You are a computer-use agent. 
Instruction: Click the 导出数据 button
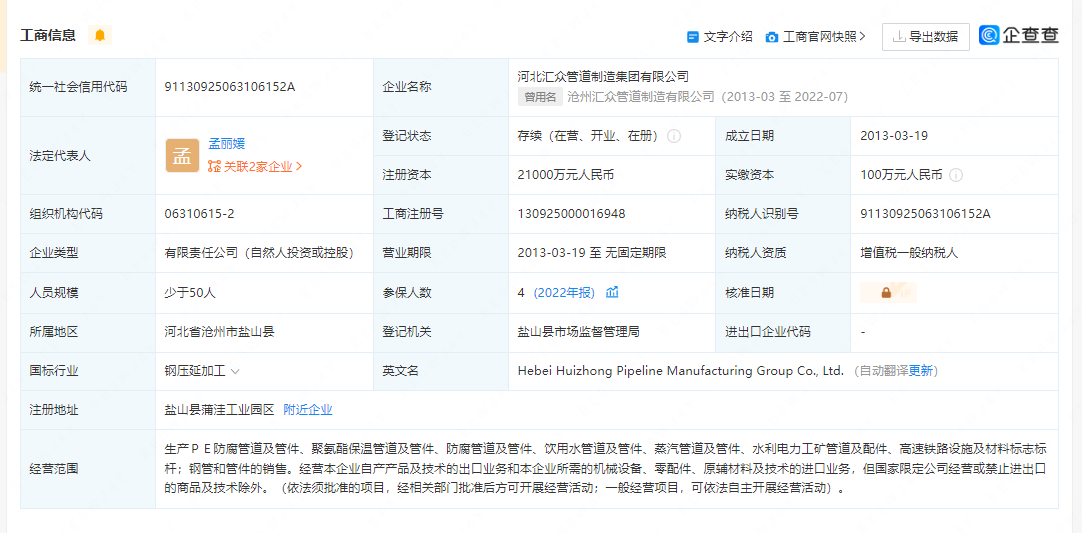point(925,37)
